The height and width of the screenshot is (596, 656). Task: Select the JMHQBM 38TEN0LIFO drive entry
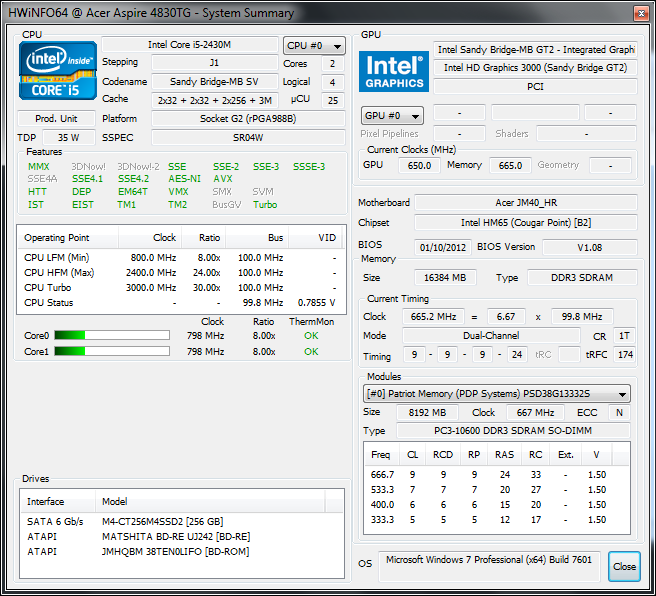click(x=177, y=550)
